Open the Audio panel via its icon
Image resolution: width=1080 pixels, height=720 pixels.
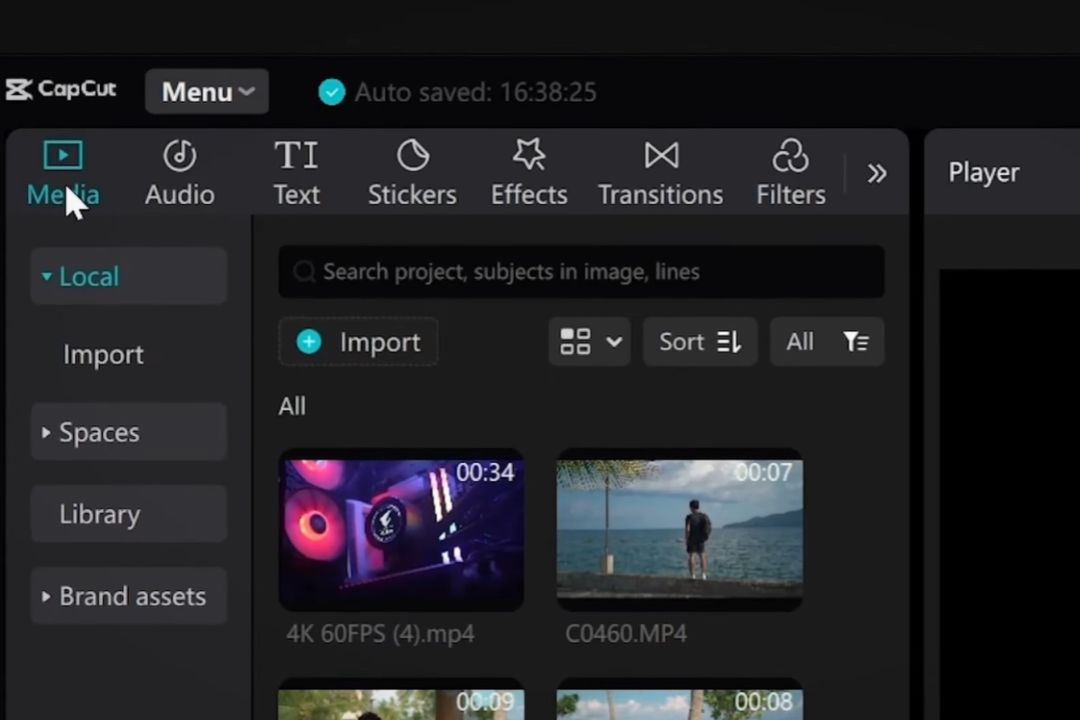point(179,155)
